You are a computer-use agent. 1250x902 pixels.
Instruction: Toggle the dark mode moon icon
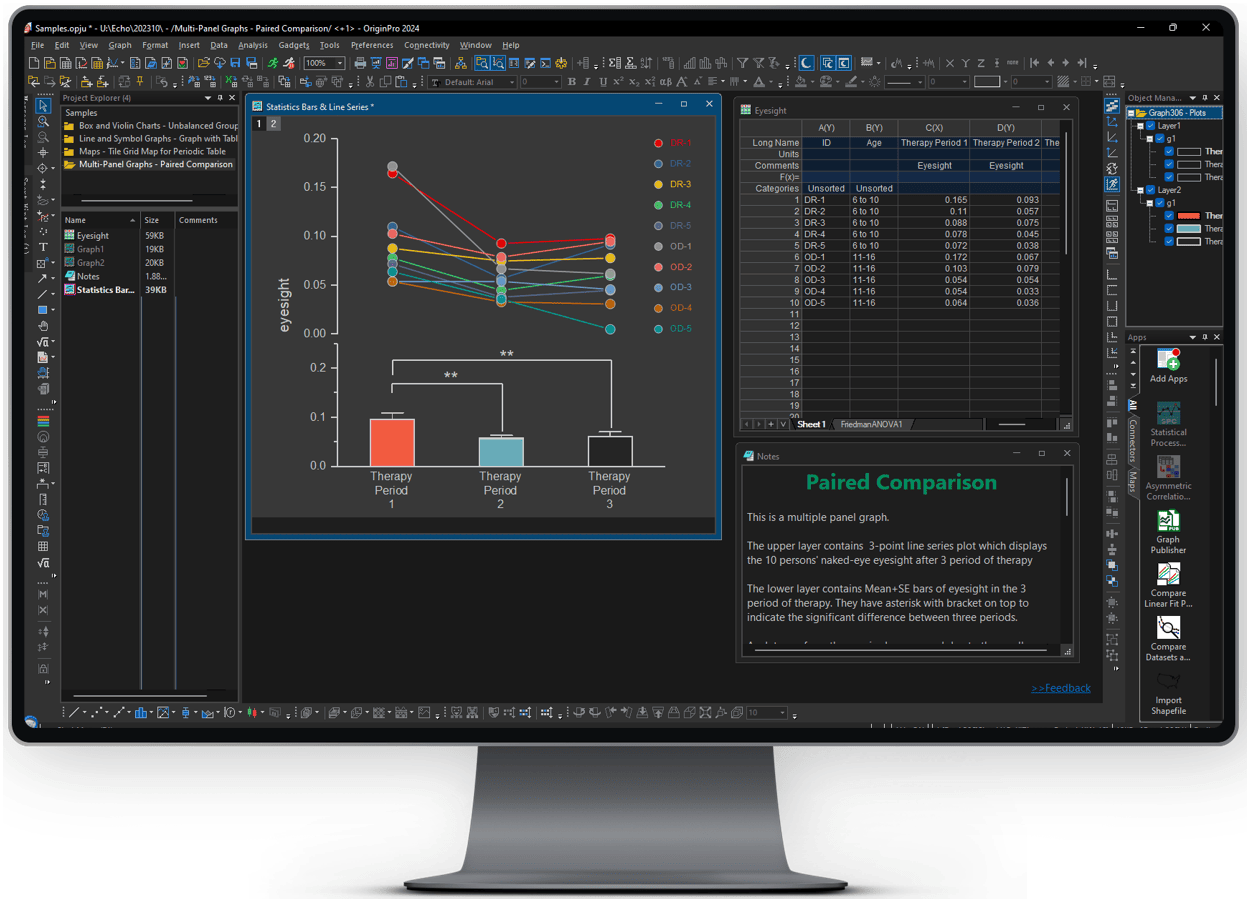pos(806,63)
